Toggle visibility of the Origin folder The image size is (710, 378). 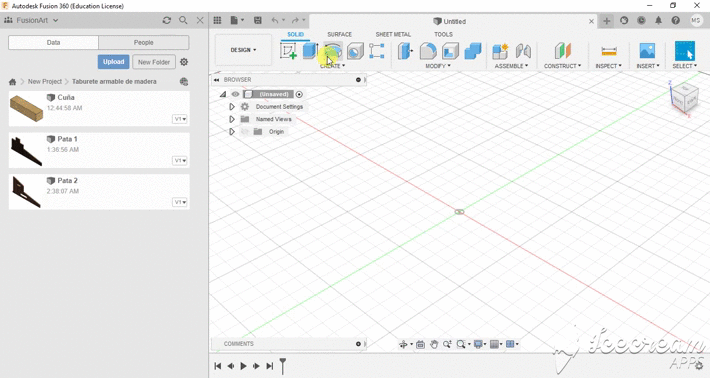pos(245,132)
